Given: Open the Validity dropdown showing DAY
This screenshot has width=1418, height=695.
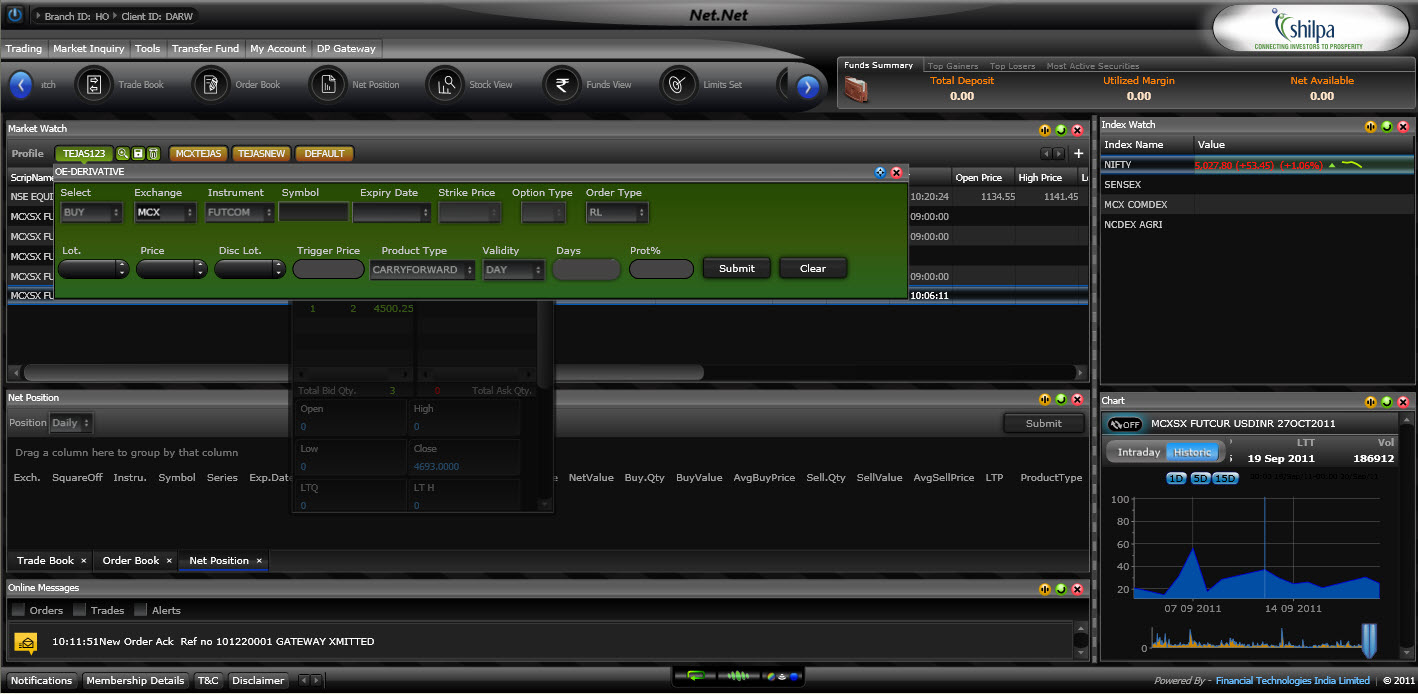Looking at the screenshot, I should pos(514,270).
